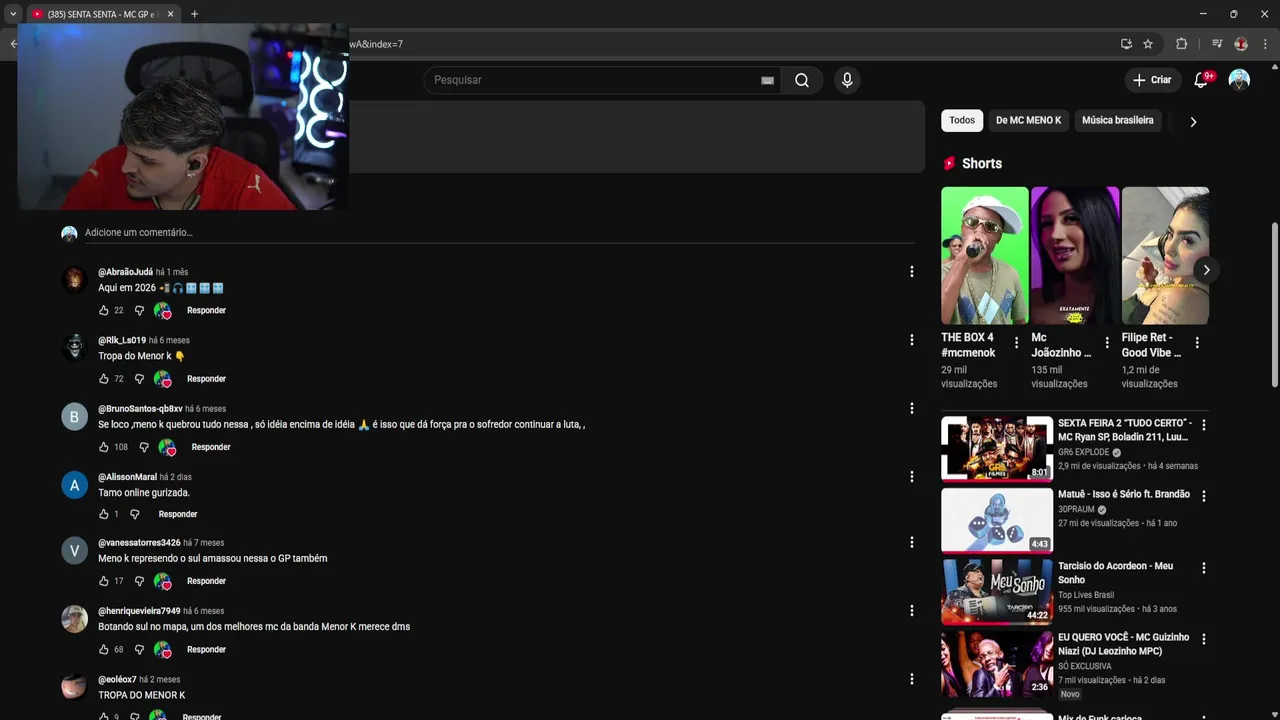The height and width of the screenshot is (720, 1280).
Task: Open menu for Tarcísio do Acordeon video
Action: click(1204, 568)
